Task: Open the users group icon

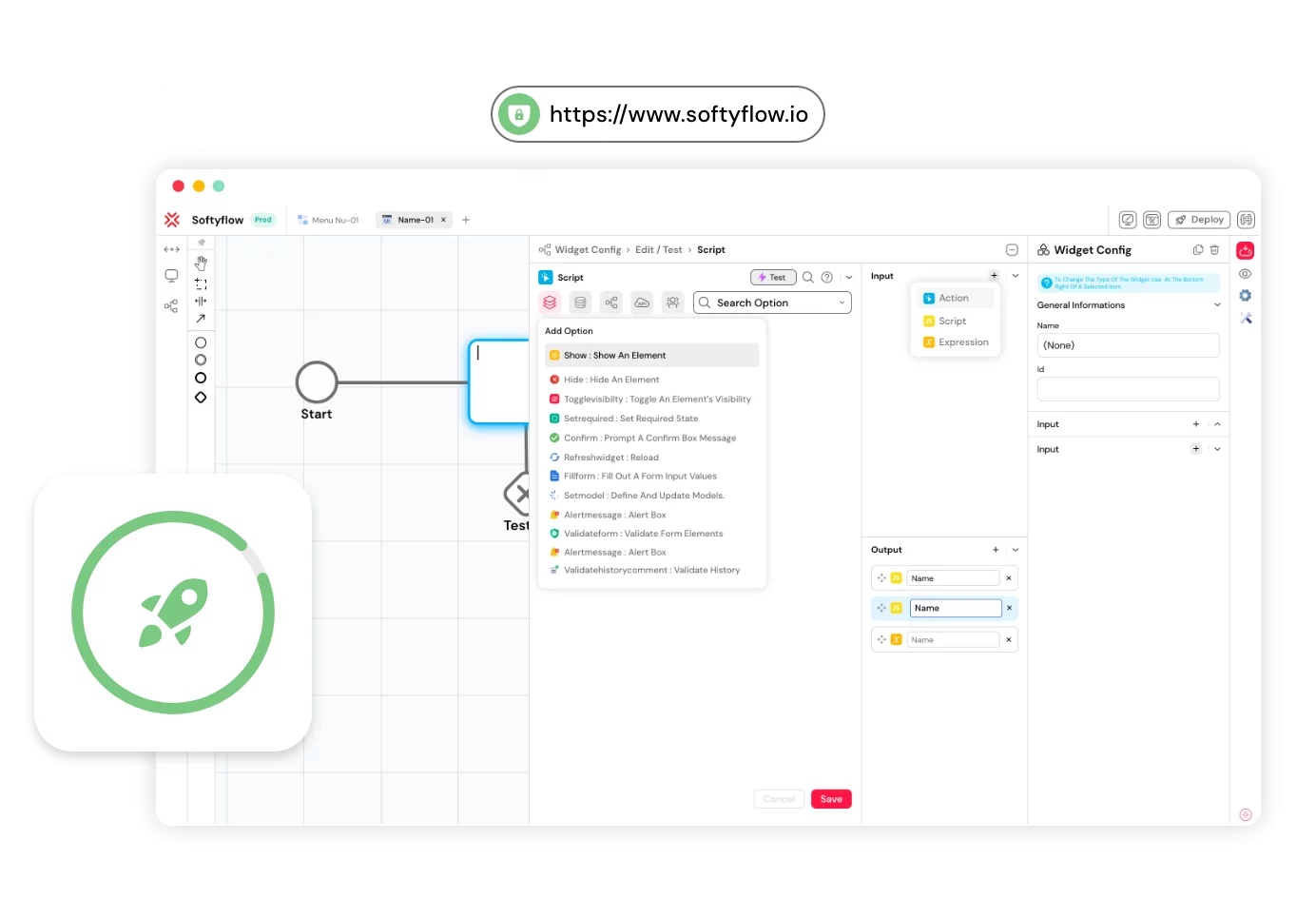Action: tap(672, 303)
